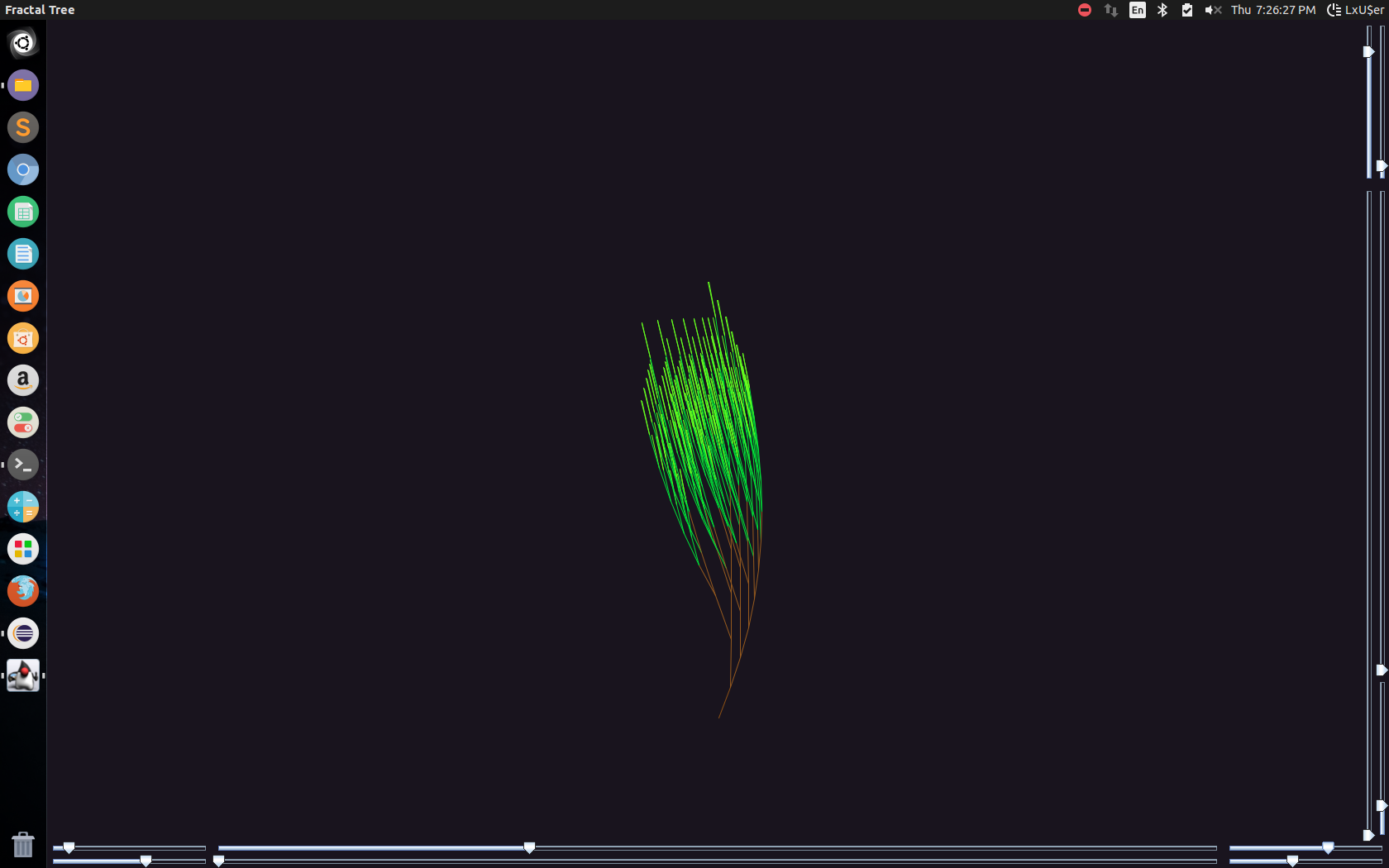Launch Firefox from the dock

click(23, 591)
